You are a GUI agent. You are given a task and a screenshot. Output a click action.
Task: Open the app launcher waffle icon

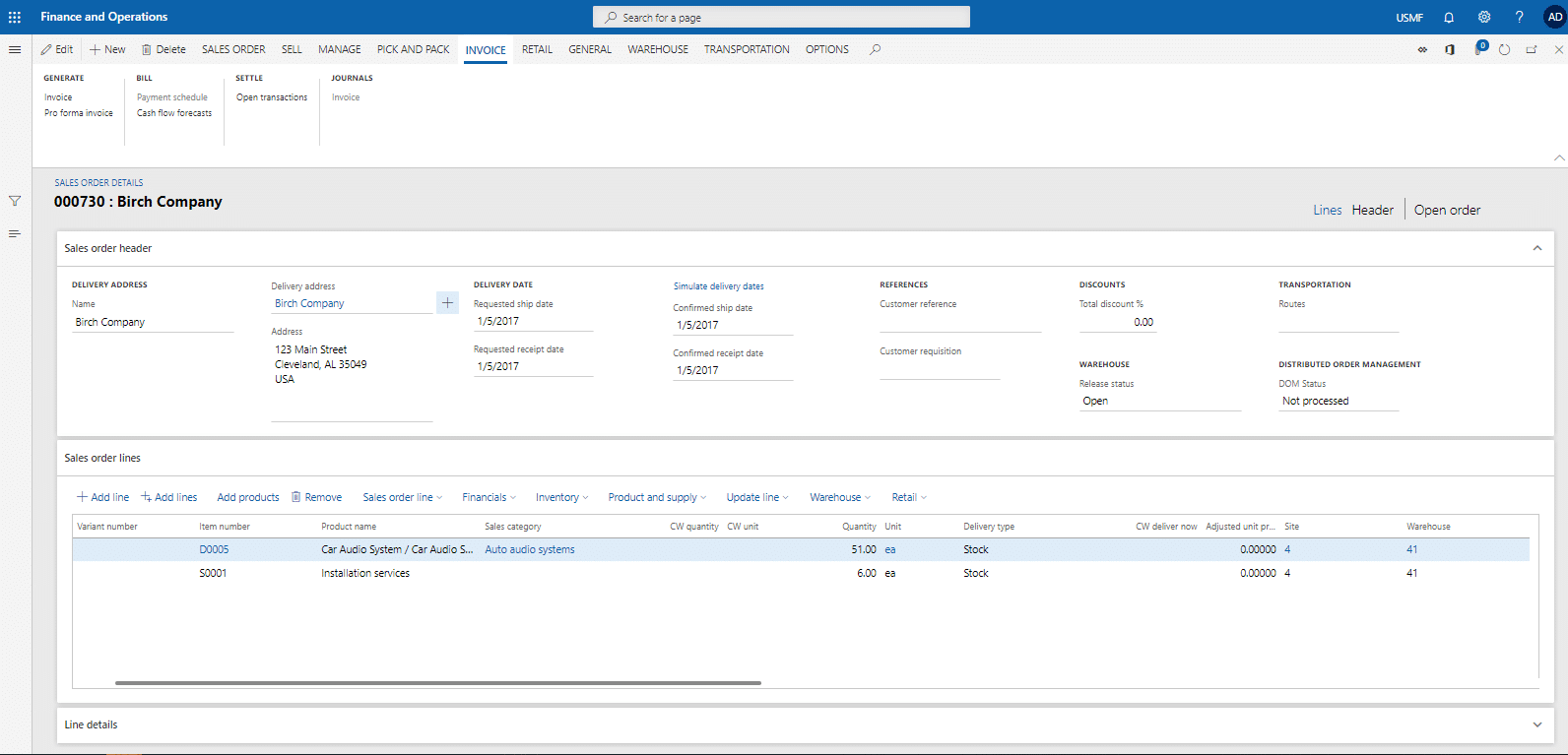tap(15, 17)
